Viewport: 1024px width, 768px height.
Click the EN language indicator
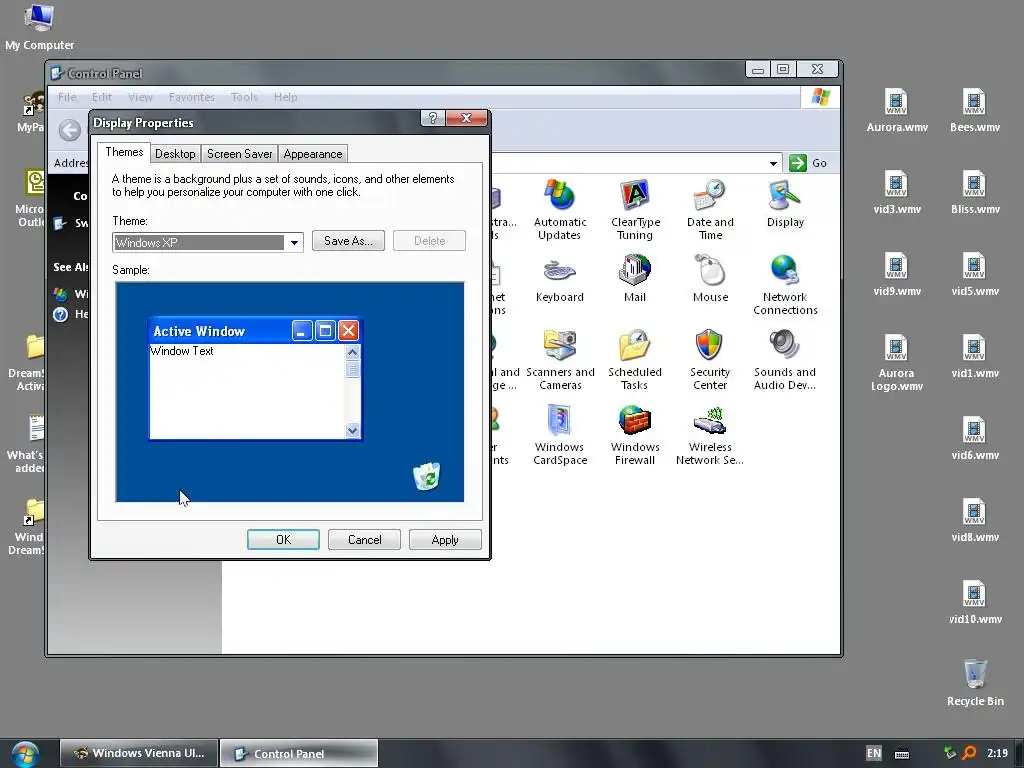pos(874,753)
